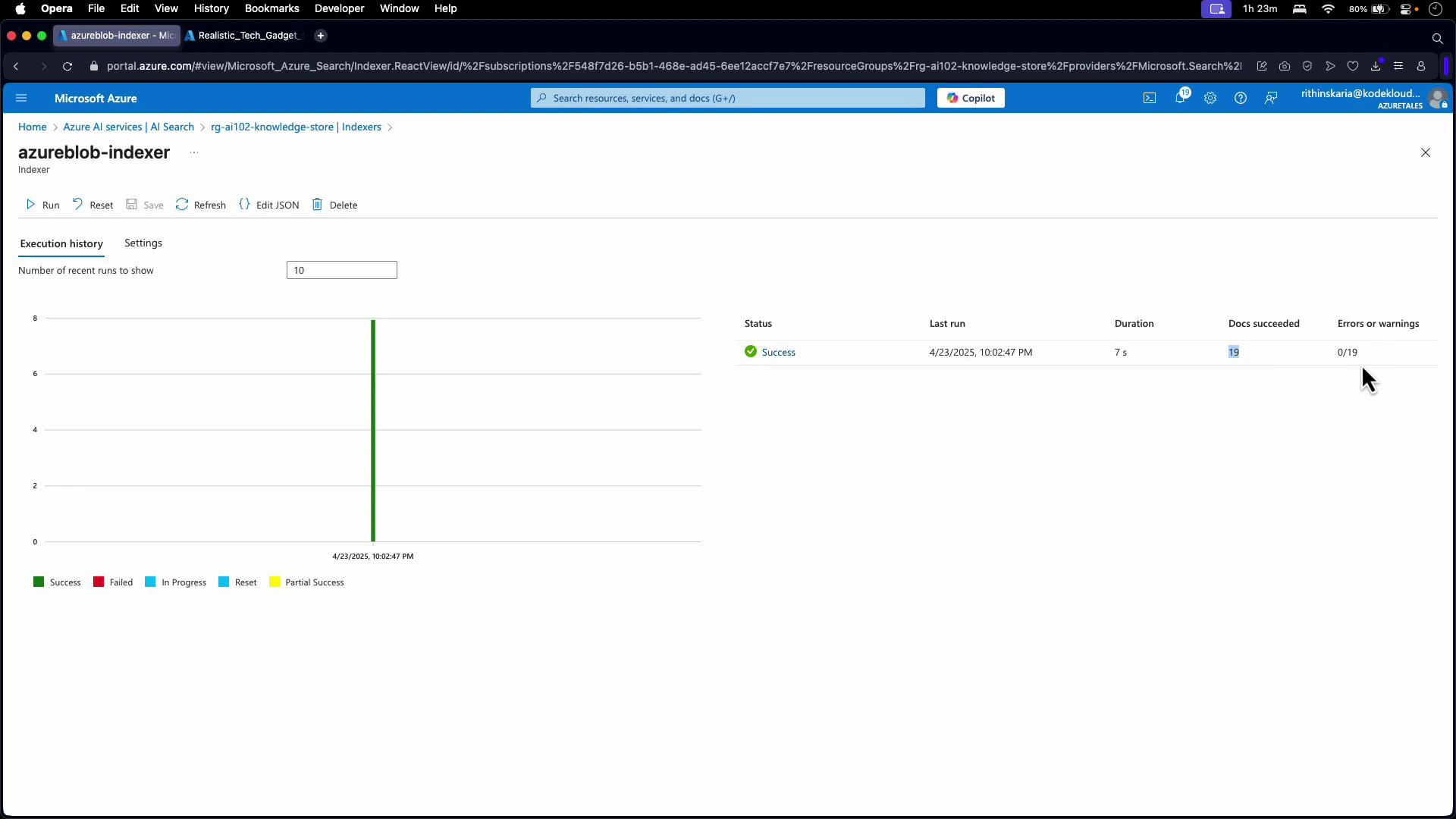Delete the azureblob-indexer
The image size is (1456, 819).
[x=334, y=204]
